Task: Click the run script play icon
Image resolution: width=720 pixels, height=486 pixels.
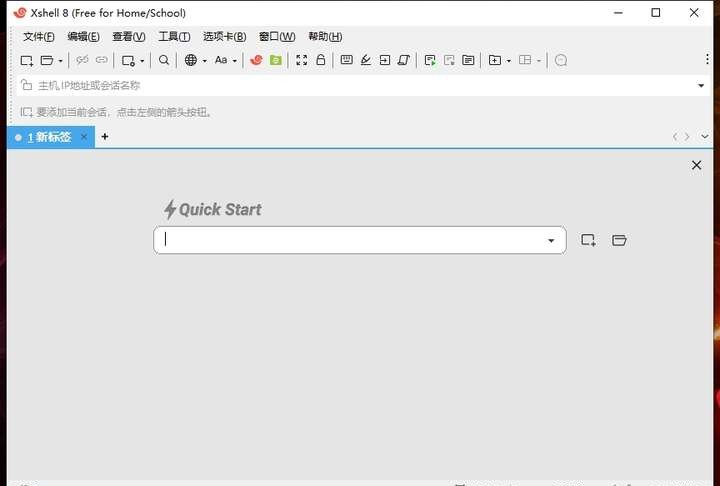Action: (430, 60)
